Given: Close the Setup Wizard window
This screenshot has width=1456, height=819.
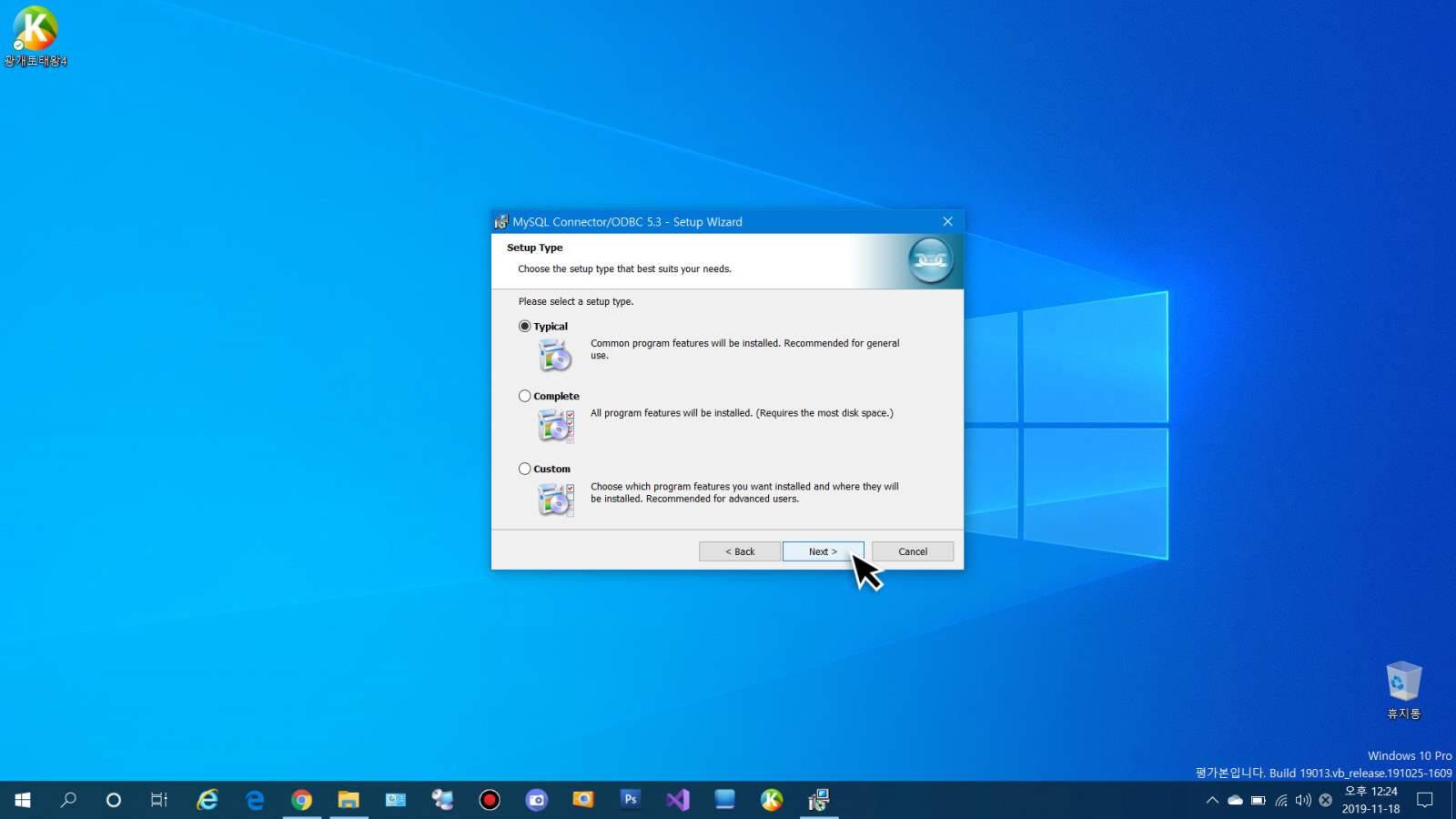Looking at the screenshot, I should pyautogui.click(x=947, y=221).
